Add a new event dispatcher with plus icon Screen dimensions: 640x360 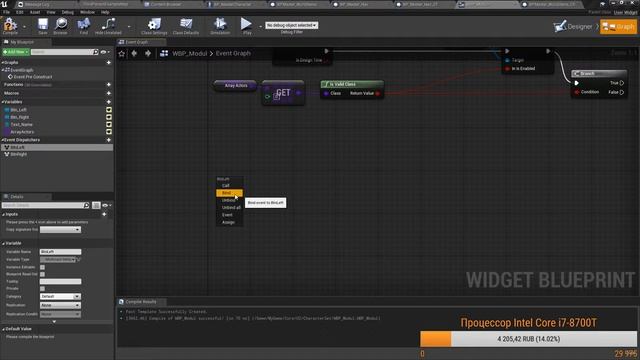click(x=109, y=140)
